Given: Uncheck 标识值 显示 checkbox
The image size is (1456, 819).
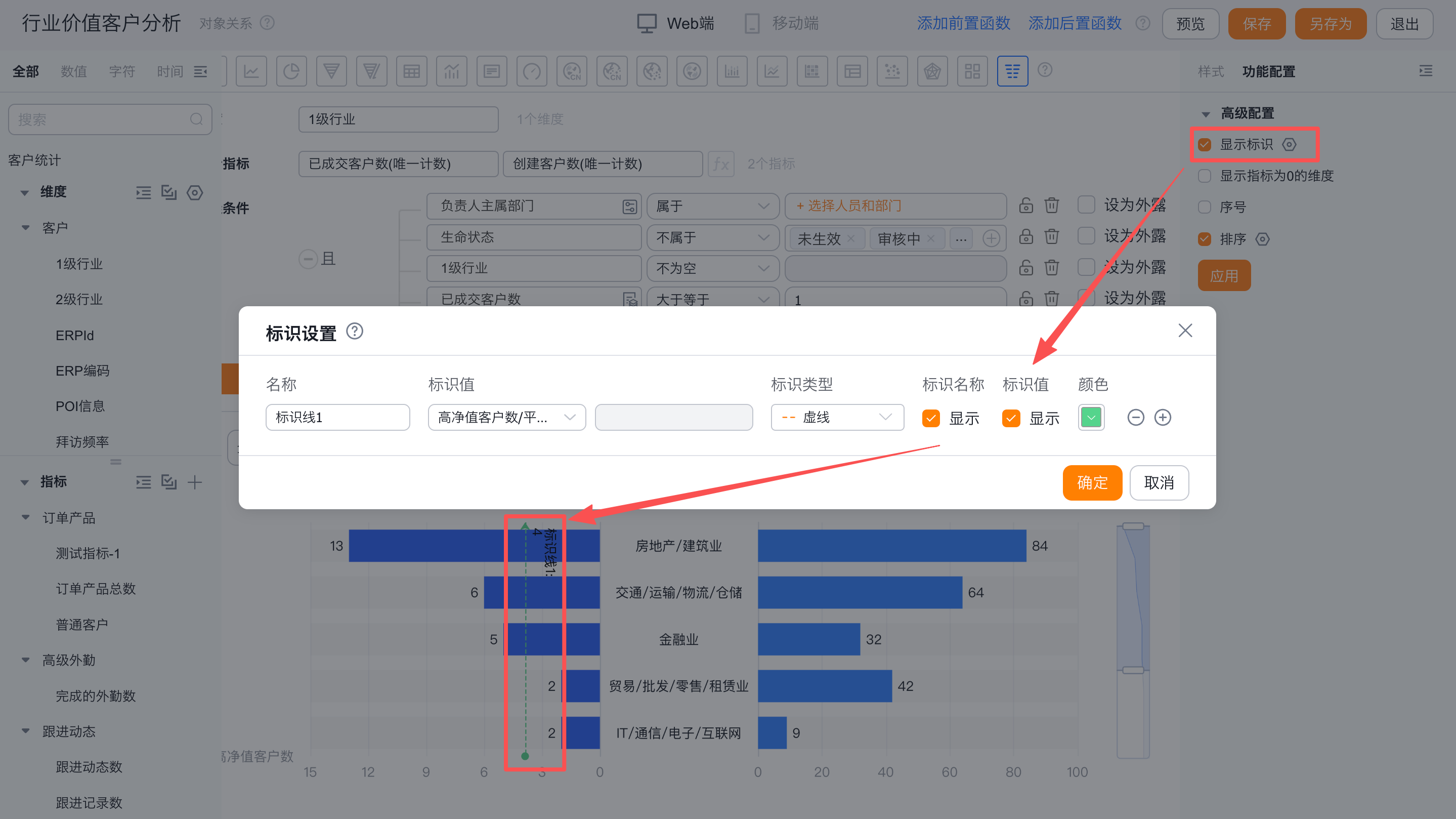Looking at the screenshot, I should (x=1011, y=418).
